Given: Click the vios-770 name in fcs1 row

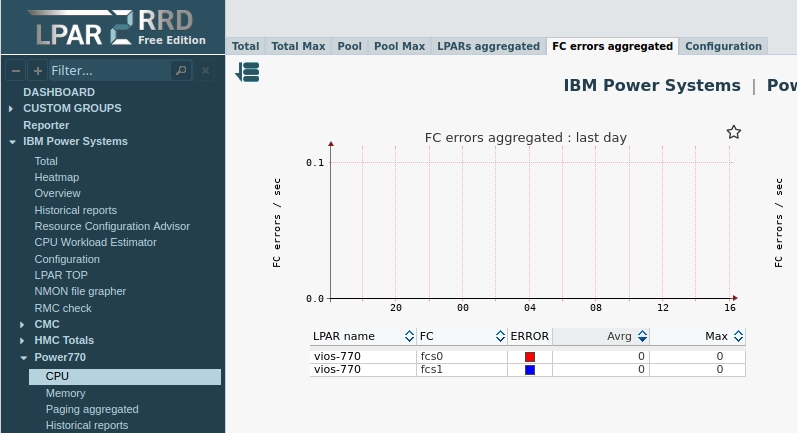Looking at the screenshot, I should pyautogui.click(x=338, y=369).
